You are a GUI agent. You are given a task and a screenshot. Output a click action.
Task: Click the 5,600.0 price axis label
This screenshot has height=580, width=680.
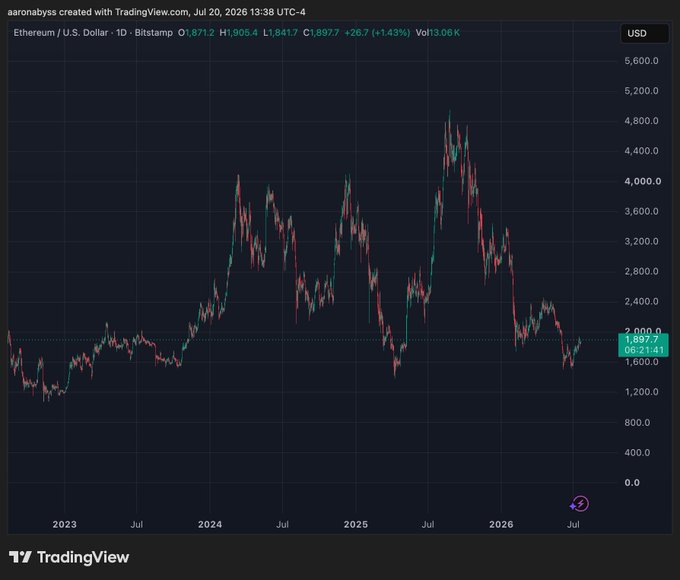click(641, 61)
